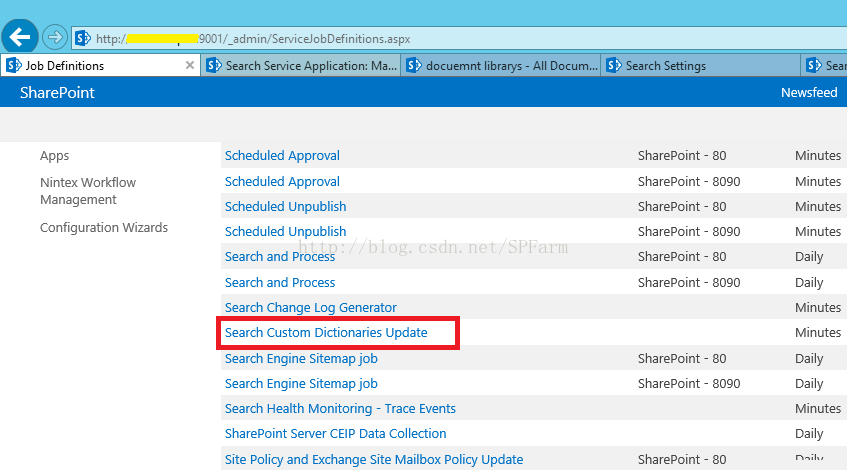The height and width of the screenshot is (472, 847).
Task: Click SharePoint icon on Search Service Application tab
Action: click(x=214, y=65)
